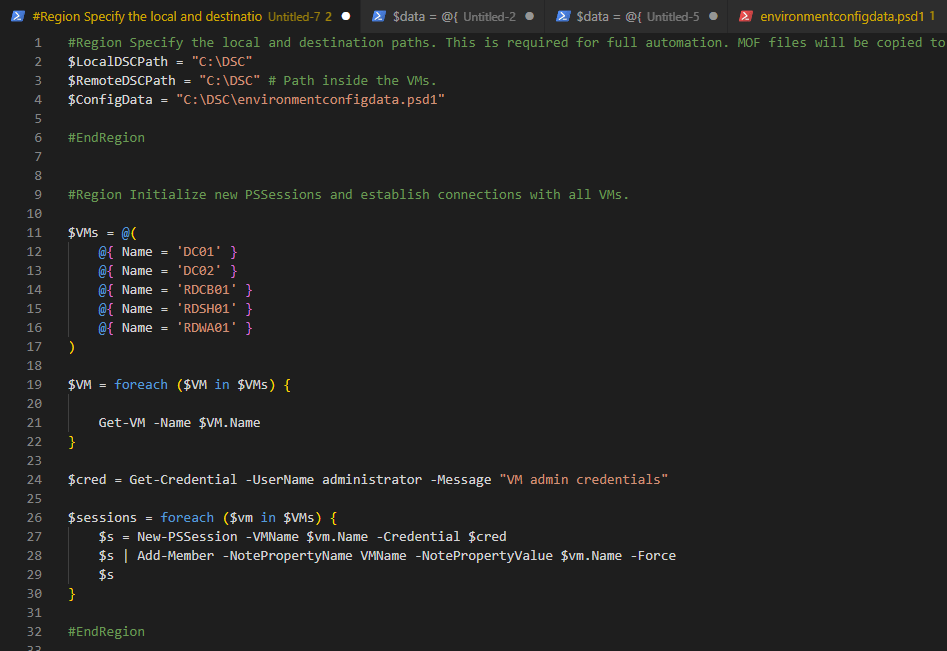Click the 'RDSH01' string value
Image resolution: width=947 pixels, height=651 pixels.
[x=206, y=309]
